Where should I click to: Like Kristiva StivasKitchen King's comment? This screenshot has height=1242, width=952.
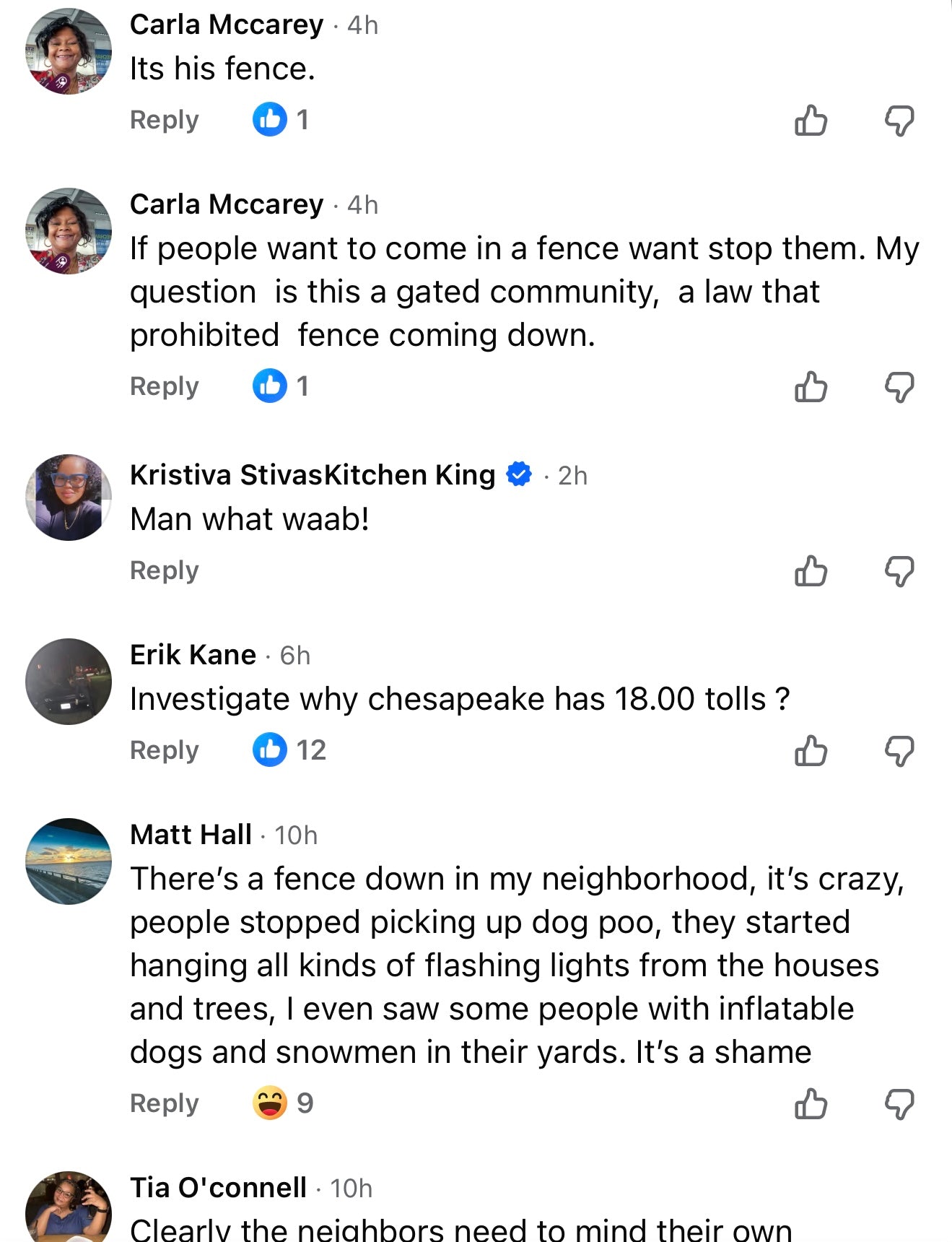point(811,571)
